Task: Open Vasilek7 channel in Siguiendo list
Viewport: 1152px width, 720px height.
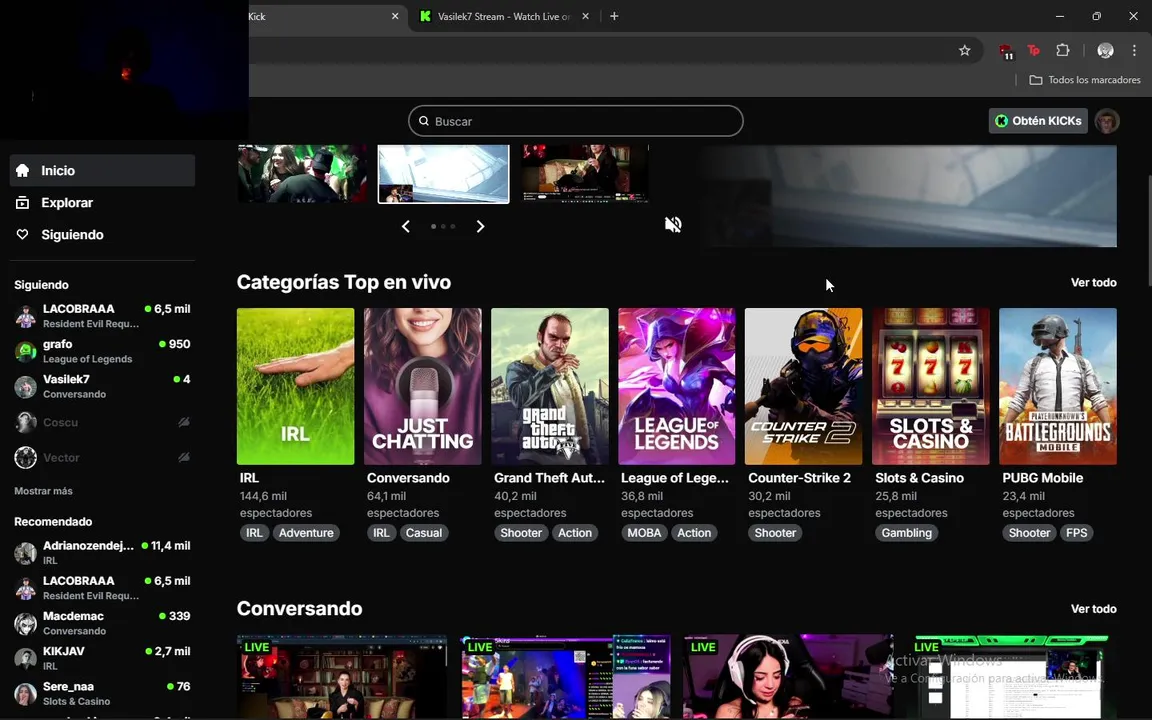Action: 102,386
